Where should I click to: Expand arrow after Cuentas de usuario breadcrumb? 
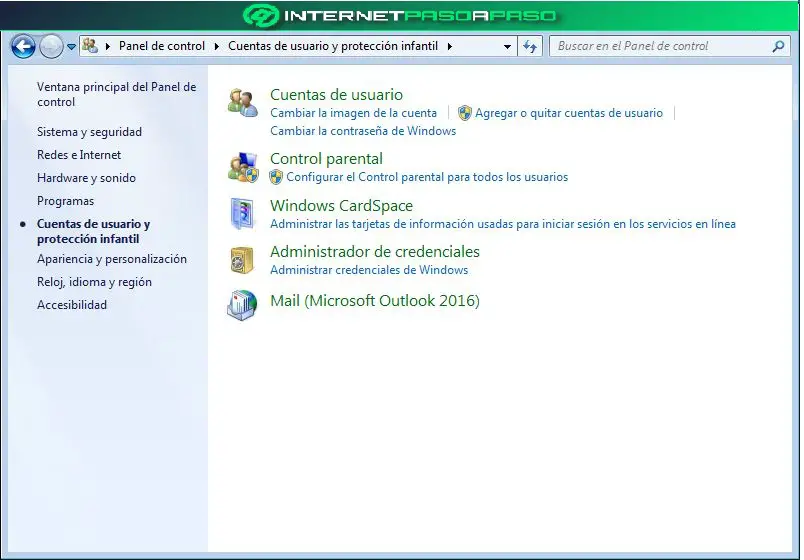coord(450,46)
